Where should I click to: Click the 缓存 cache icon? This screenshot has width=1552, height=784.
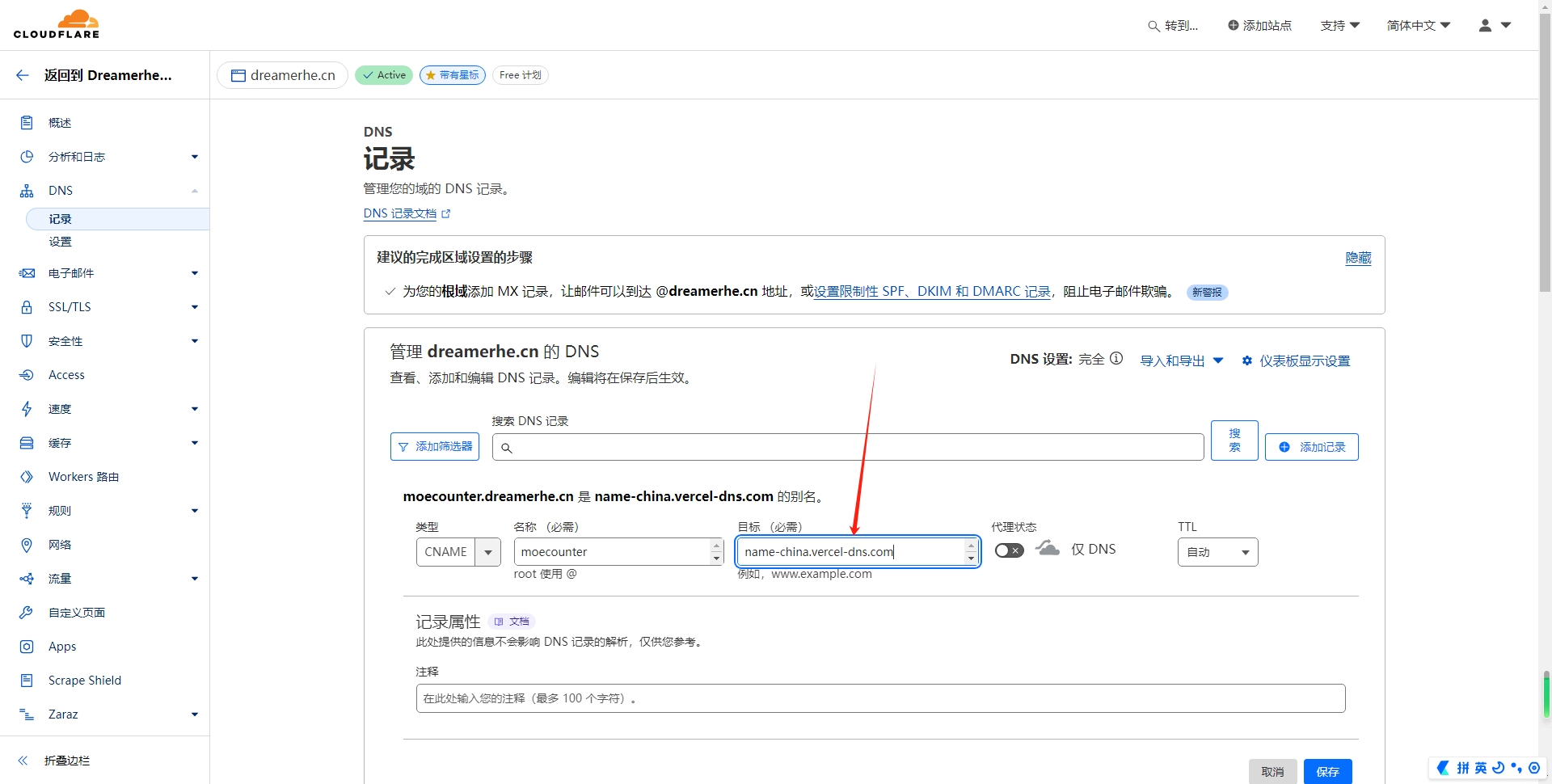pos(27,443)
